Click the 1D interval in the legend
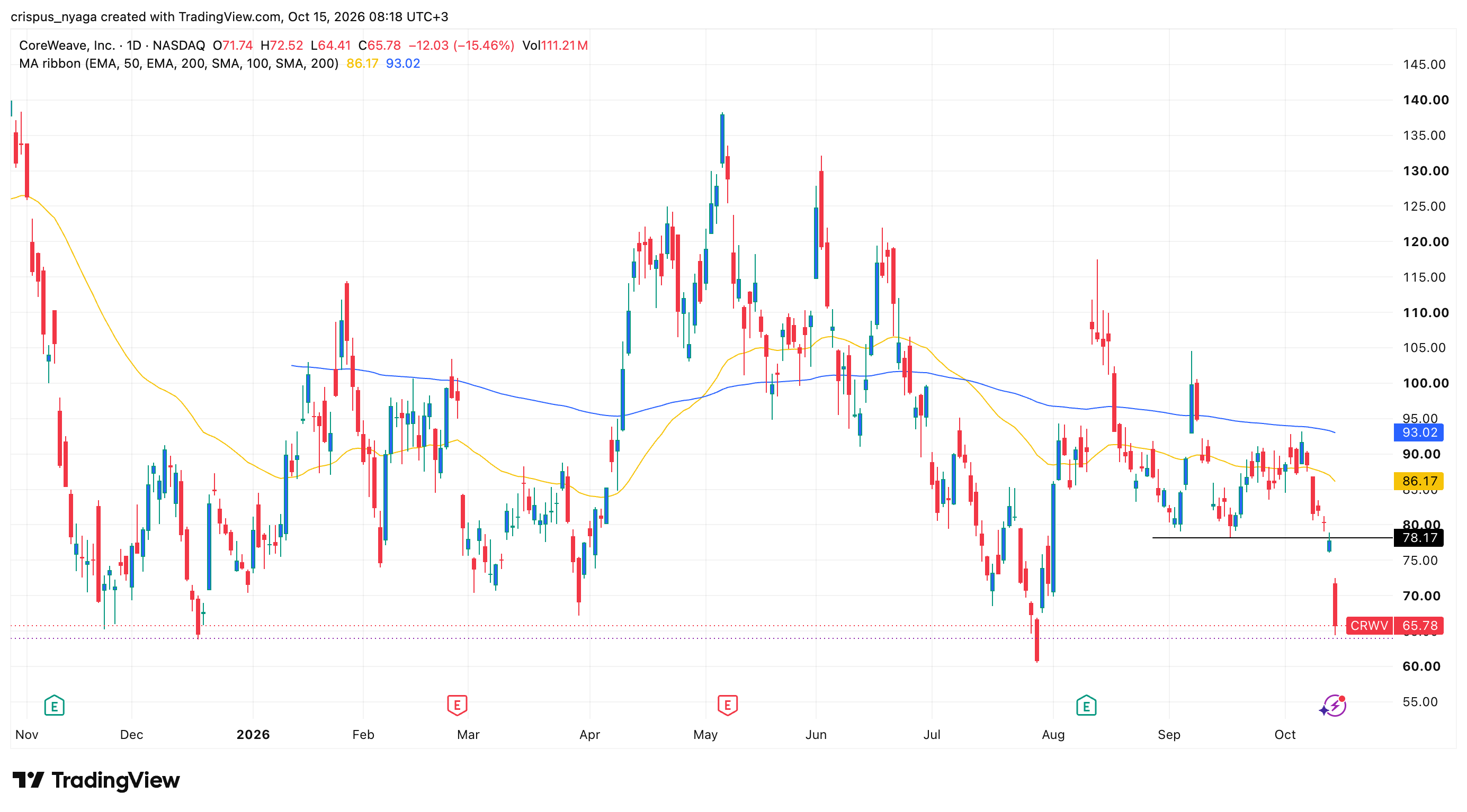This screenshot has height=812, width=1467. (134, 45)
